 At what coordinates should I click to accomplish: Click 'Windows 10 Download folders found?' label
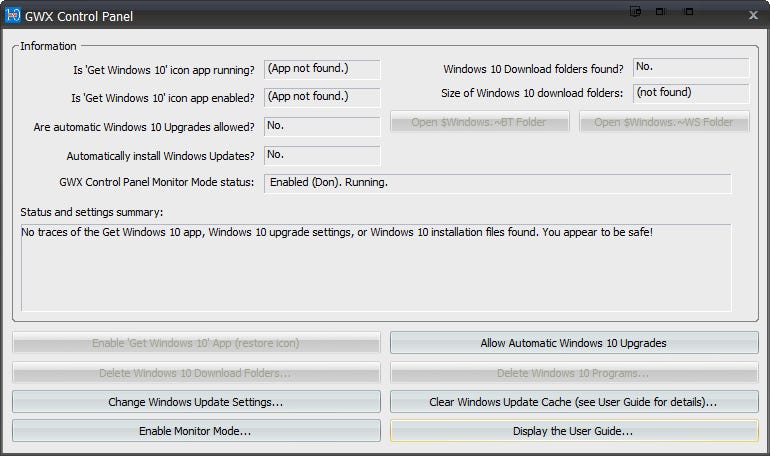coord(533,69)
